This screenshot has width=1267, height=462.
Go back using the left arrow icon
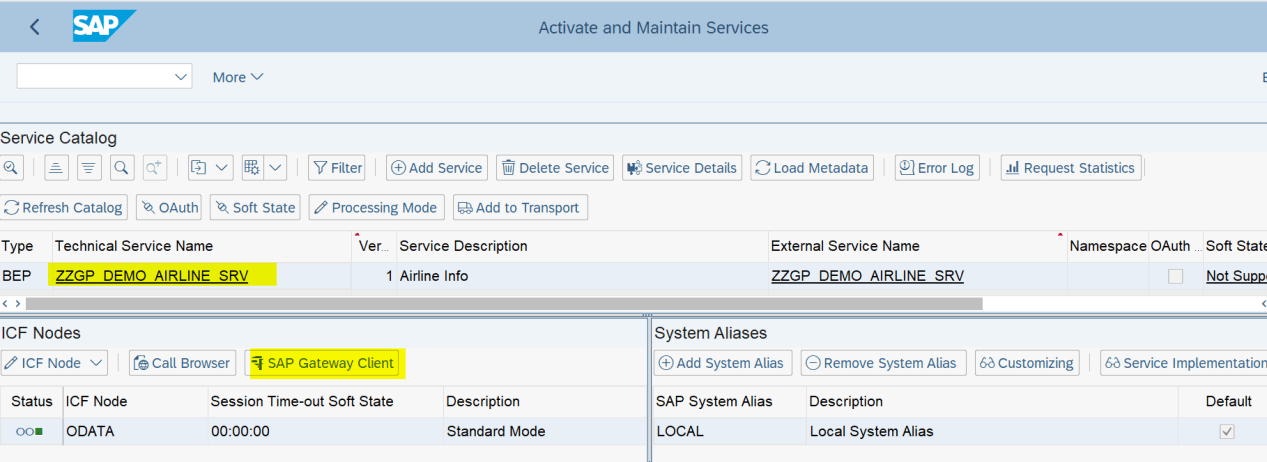[x=35, y=27]
